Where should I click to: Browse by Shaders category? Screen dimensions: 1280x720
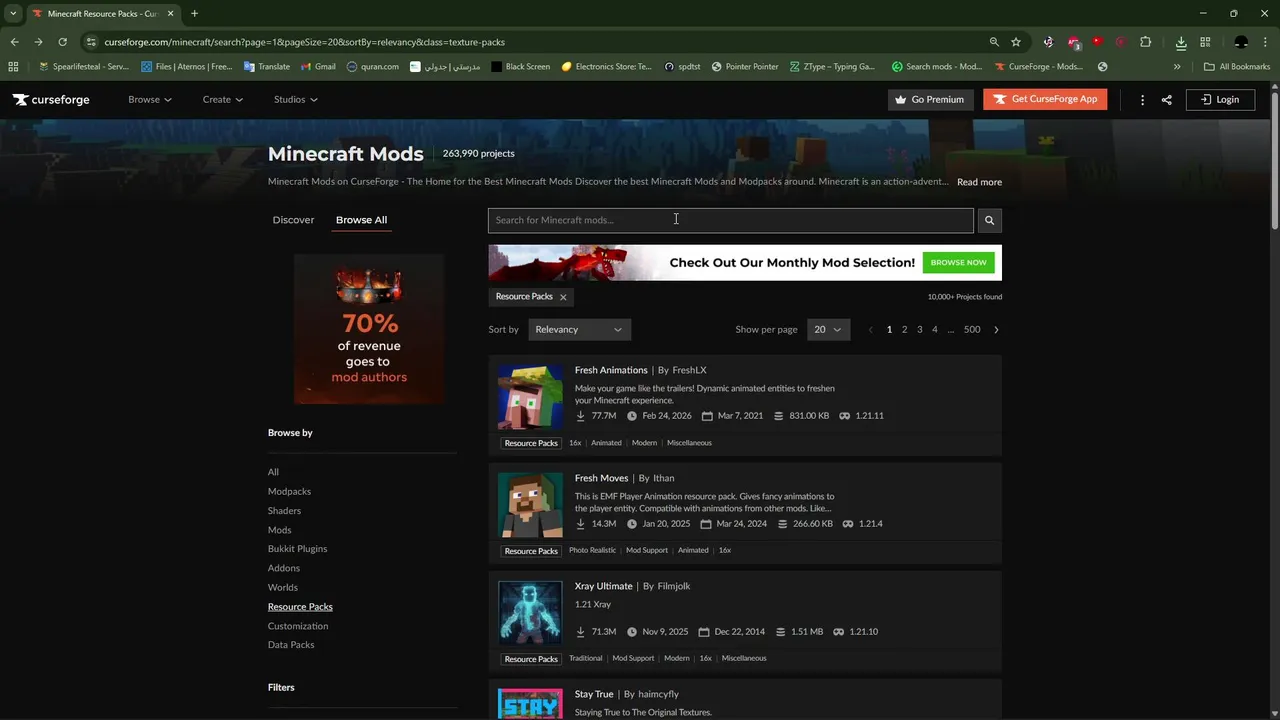click(284, 511)
